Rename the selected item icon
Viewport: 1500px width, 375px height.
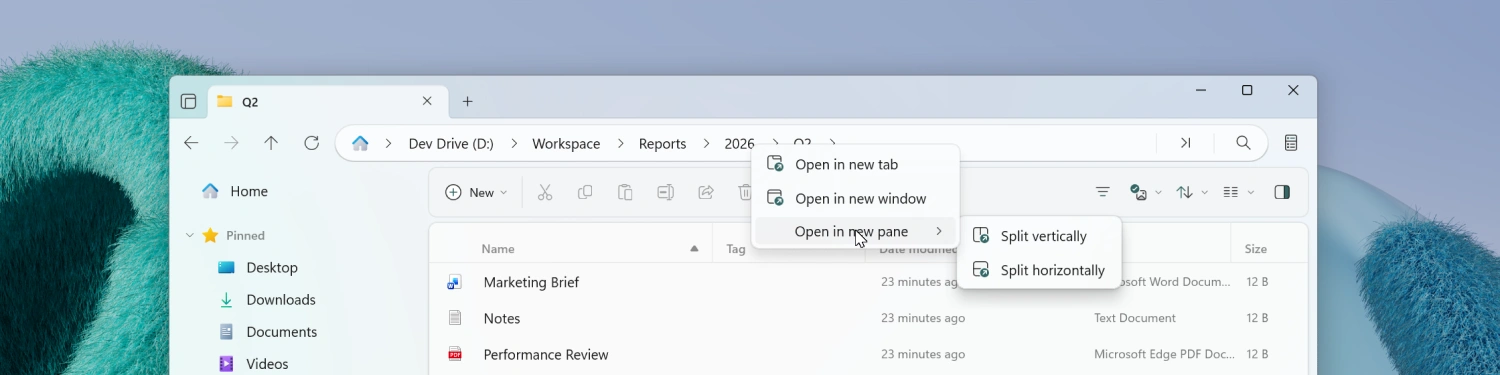(665, 192)
